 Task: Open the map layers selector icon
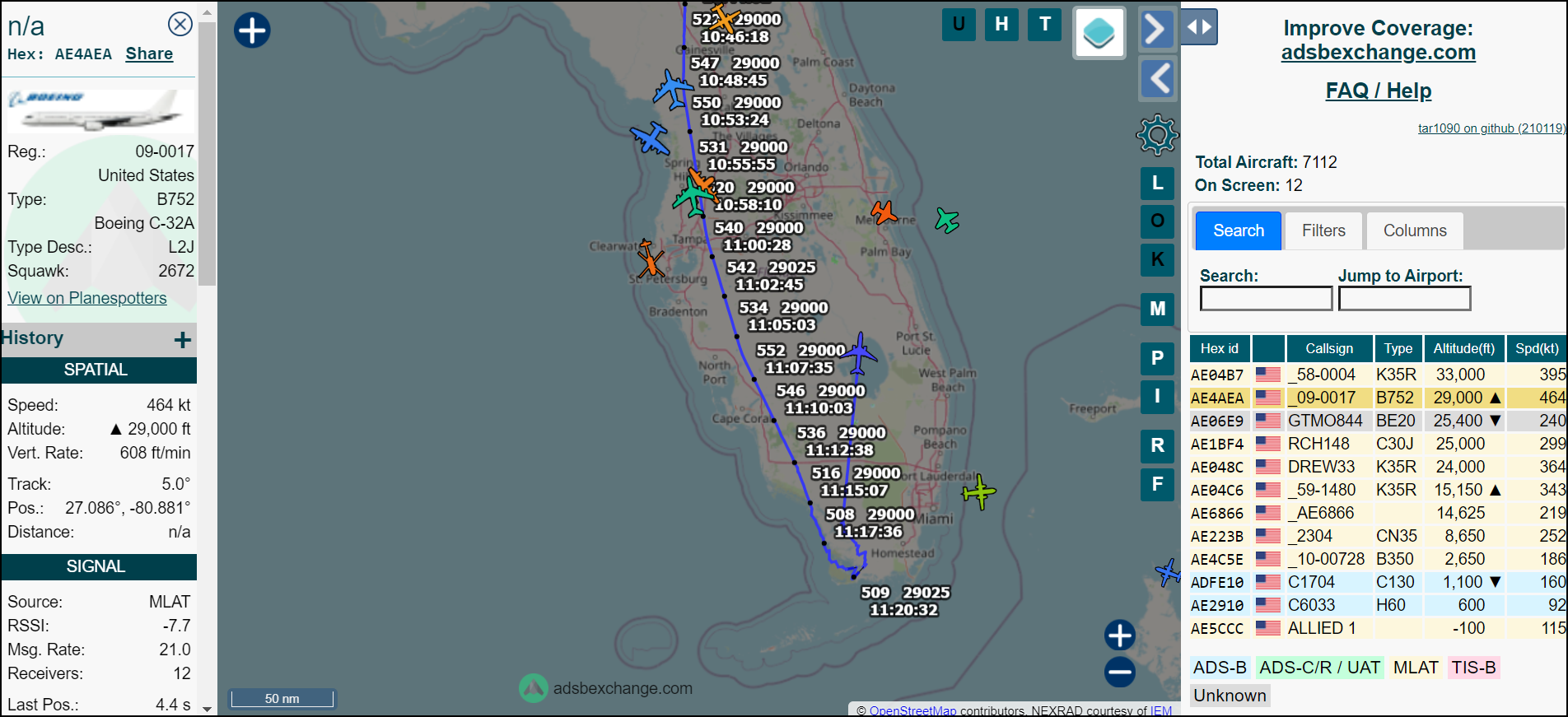(x=1099, y=34)
